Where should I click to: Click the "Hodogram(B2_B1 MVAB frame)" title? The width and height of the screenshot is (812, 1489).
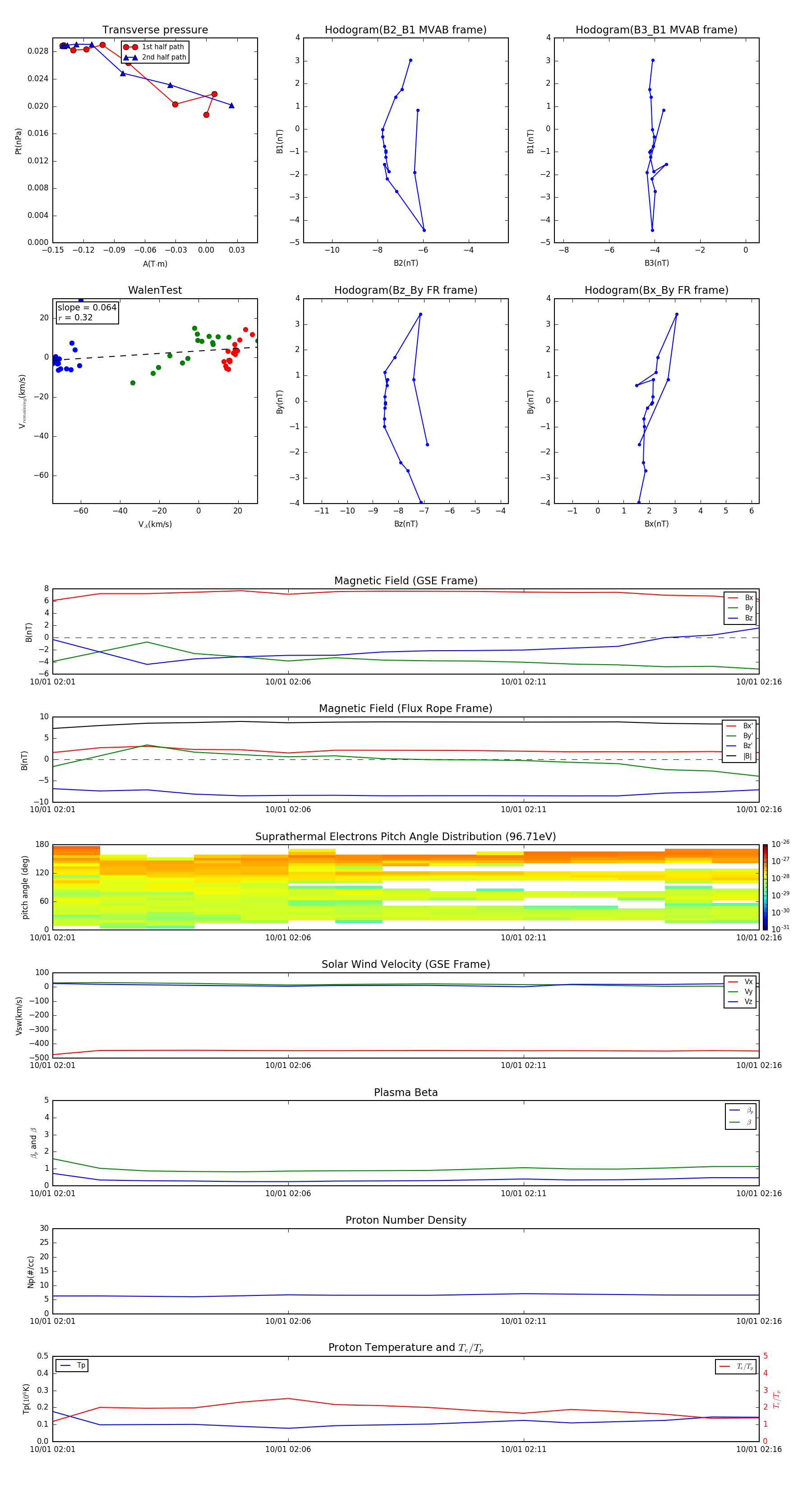(x=406, y=29)
